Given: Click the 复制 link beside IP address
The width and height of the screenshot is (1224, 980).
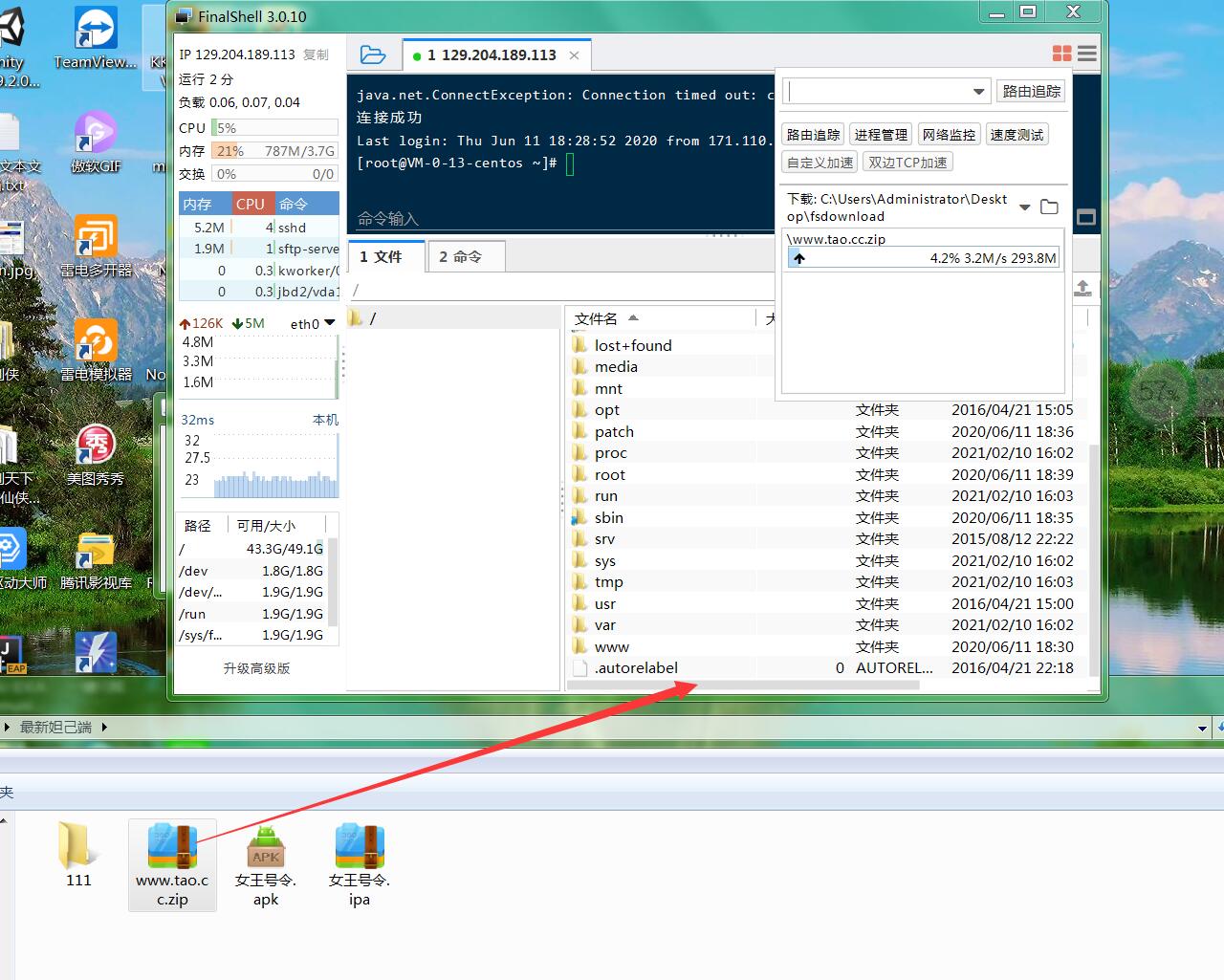Looking at the screenshot, I should (x=316, y=55).
